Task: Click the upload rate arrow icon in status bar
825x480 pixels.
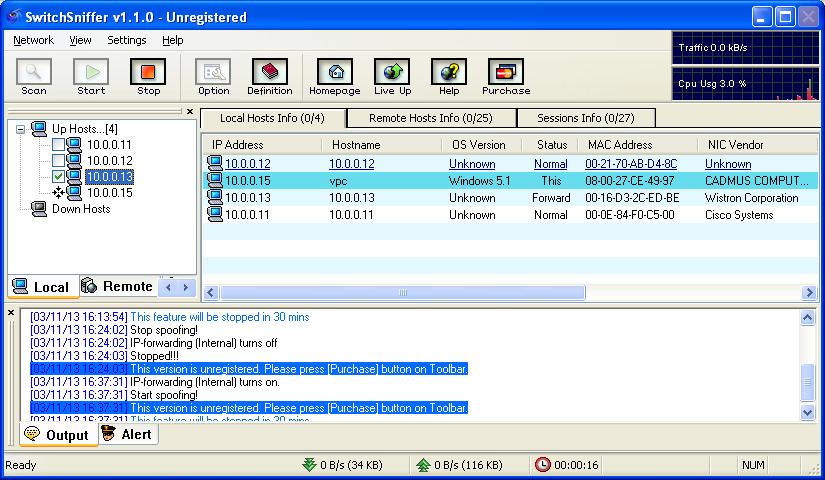Action: tap(423, 465)
